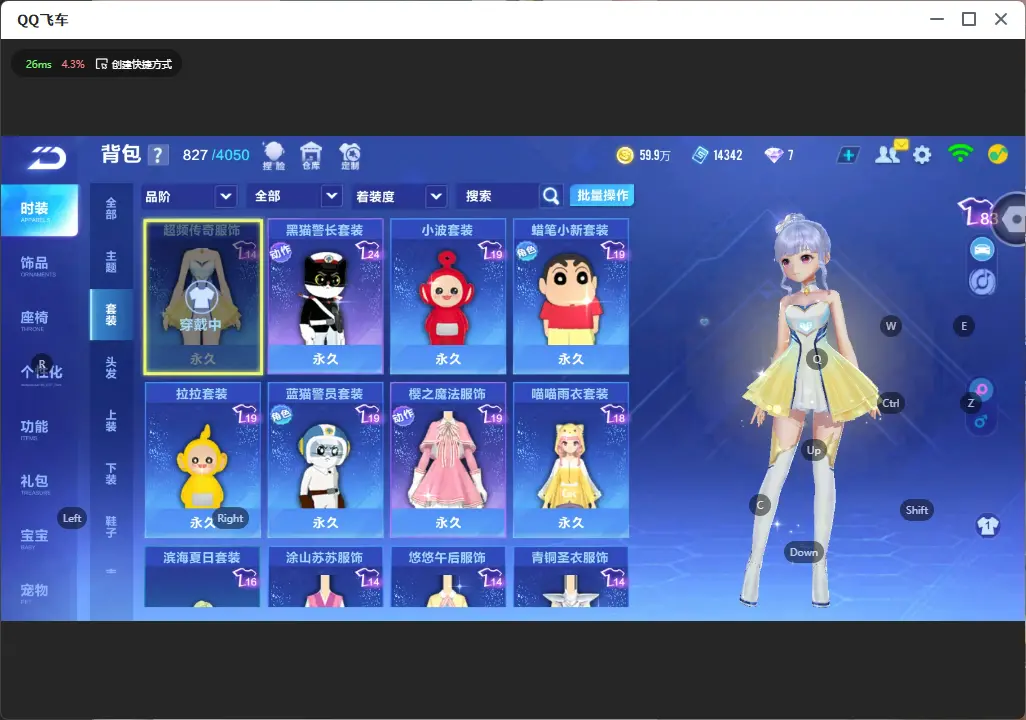Screen dimensions: 1026x720
Task: Open the 定制 customization icon
Action: click(350, 156)
